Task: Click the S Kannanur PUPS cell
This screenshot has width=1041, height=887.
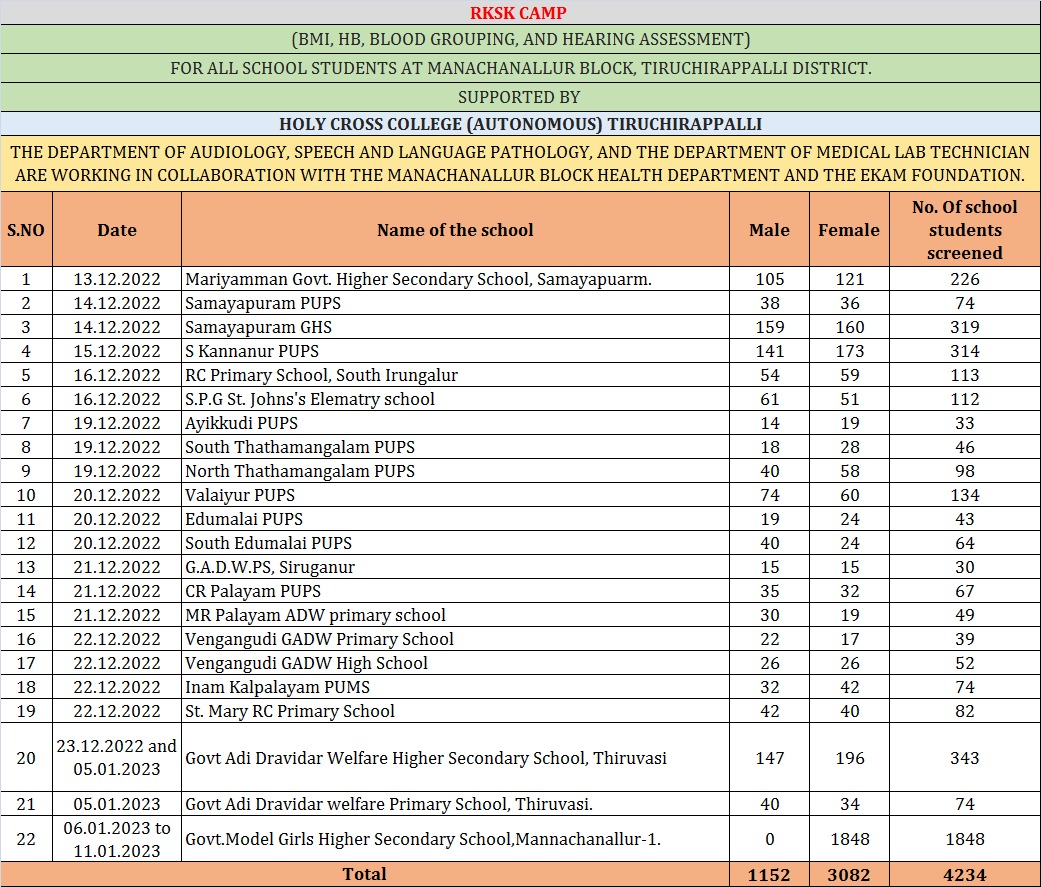Action: click(x=252, y=351)
